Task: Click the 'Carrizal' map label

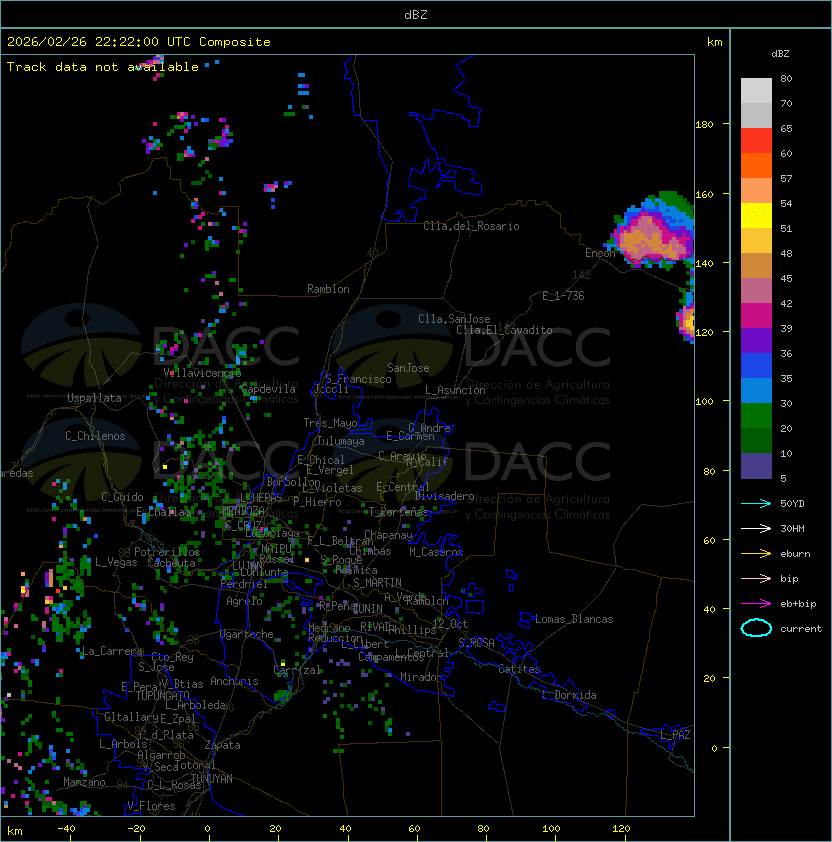Action: [x=297, y=670]
